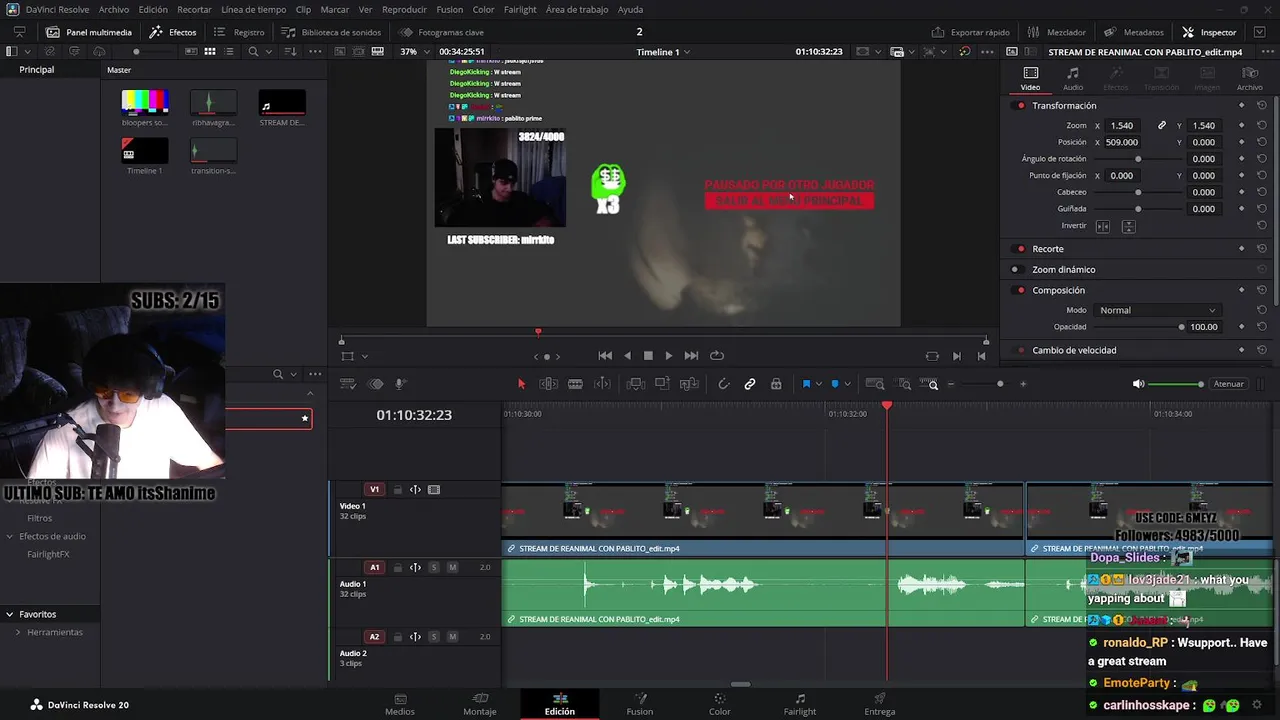The width and height of the screenshot is (1280, 720).
Task: Play in reverse in the viewer
Action: (627, 356)
